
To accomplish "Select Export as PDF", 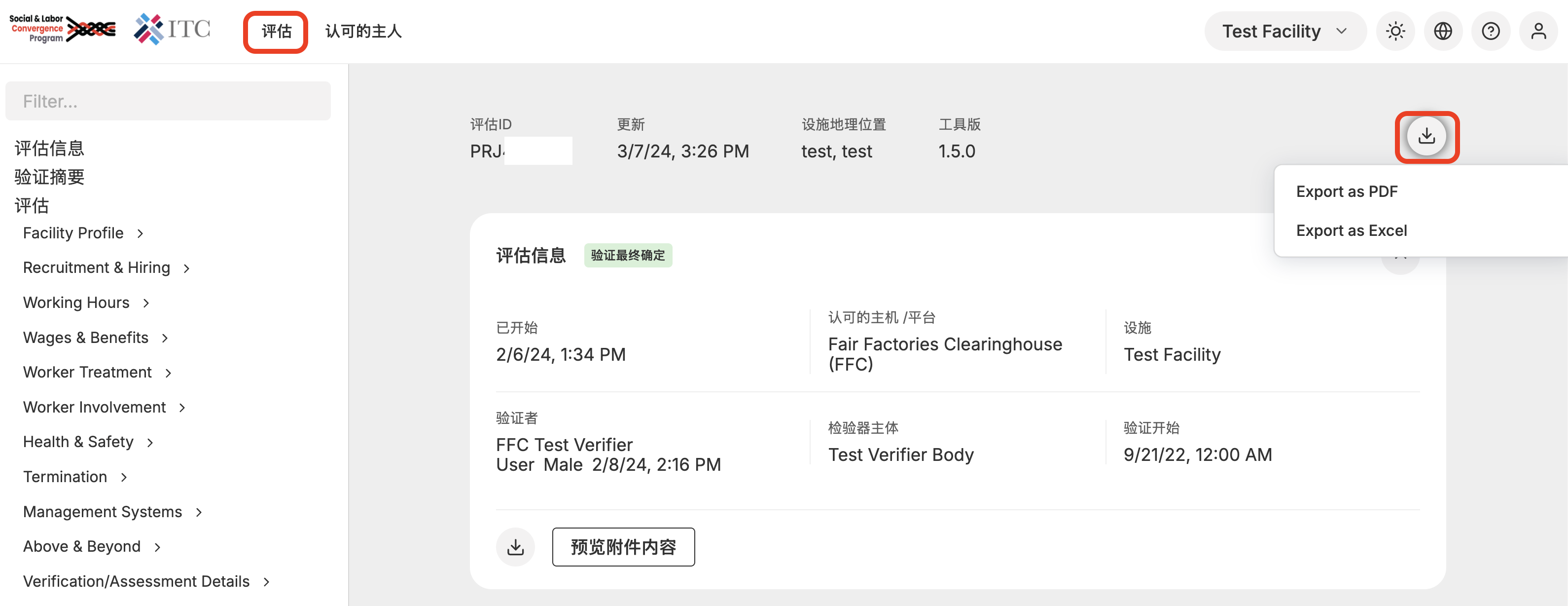I will coord(1347,192).
